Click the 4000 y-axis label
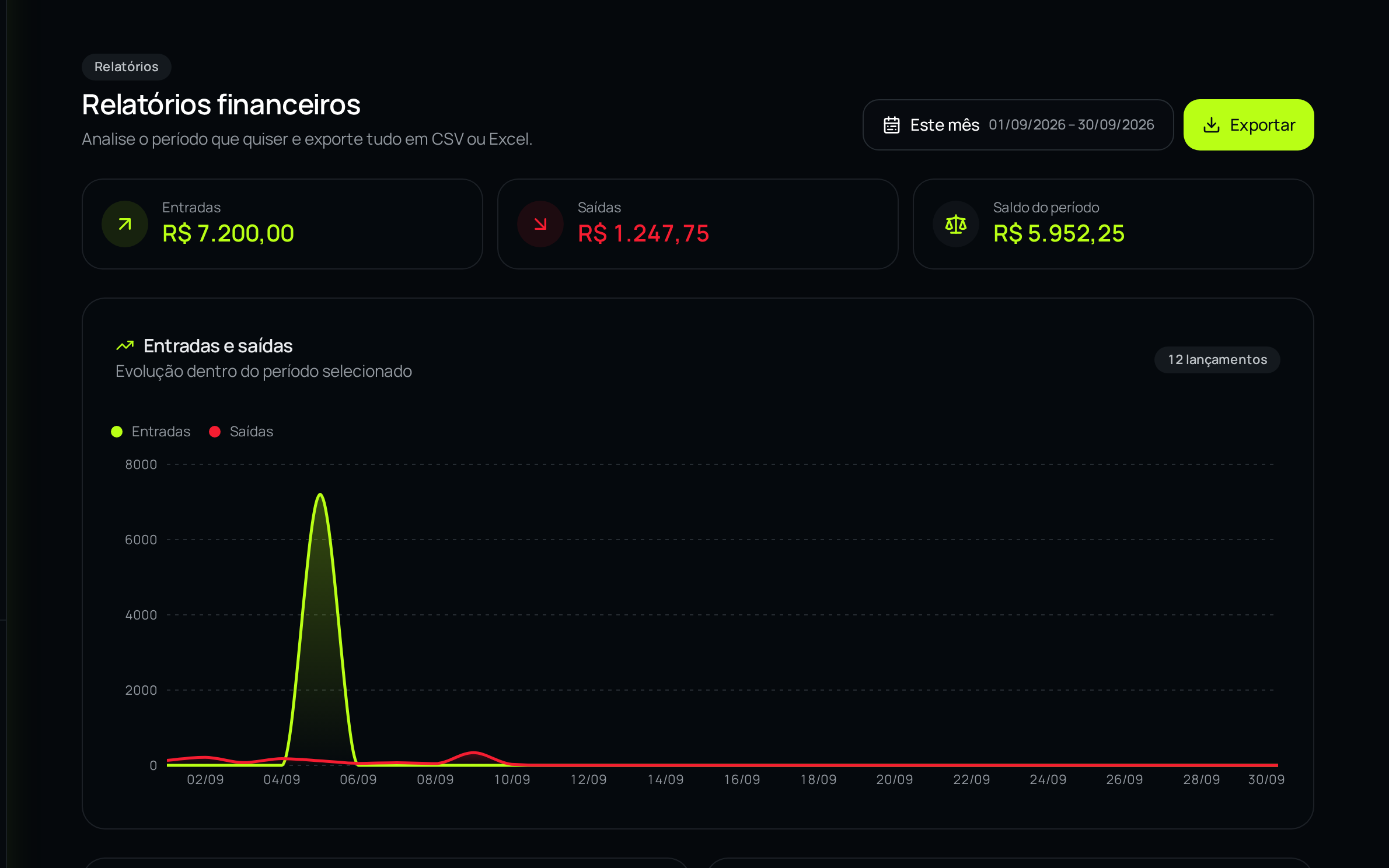1389x868 pixels. tap(141, 615)
